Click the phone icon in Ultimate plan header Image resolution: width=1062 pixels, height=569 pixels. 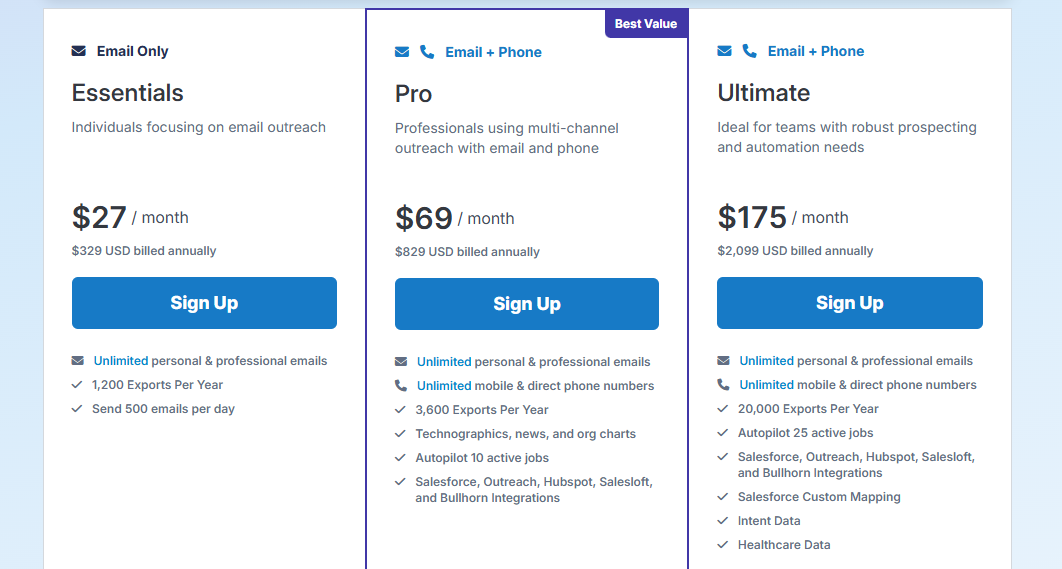[750, 51]
